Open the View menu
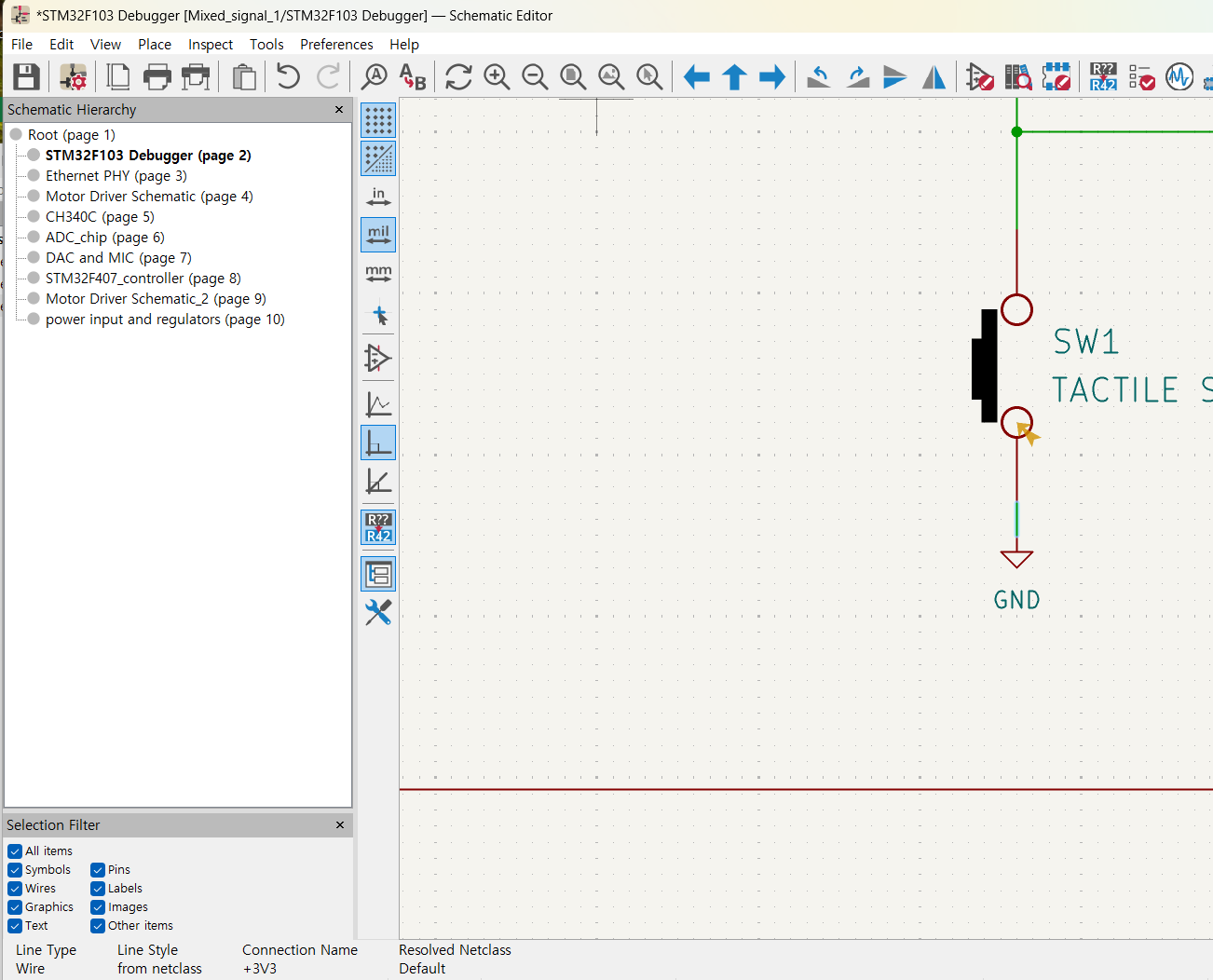Image resolution: width=1213 pixels, height=980 pixels. click(x=105, y=44)
